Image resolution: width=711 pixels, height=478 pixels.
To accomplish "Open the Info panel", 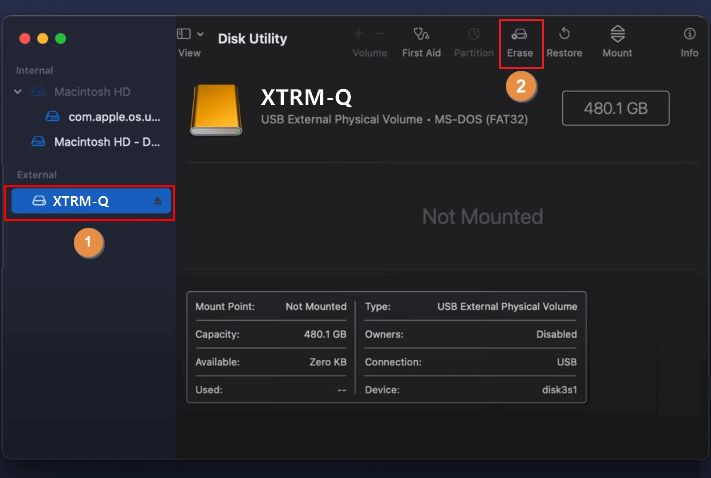I will pyautogui.click(x=689, y=34).
